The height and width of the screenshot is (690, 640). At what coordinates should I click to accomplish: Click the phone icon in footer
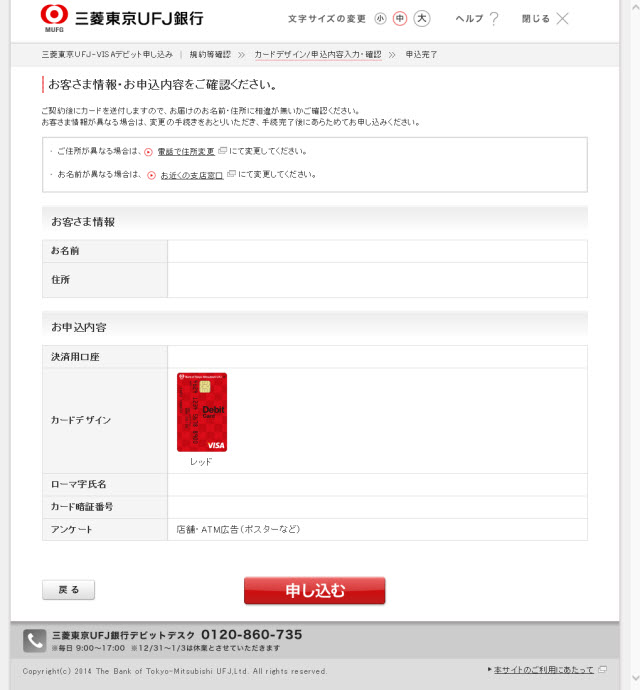(34, 641)
